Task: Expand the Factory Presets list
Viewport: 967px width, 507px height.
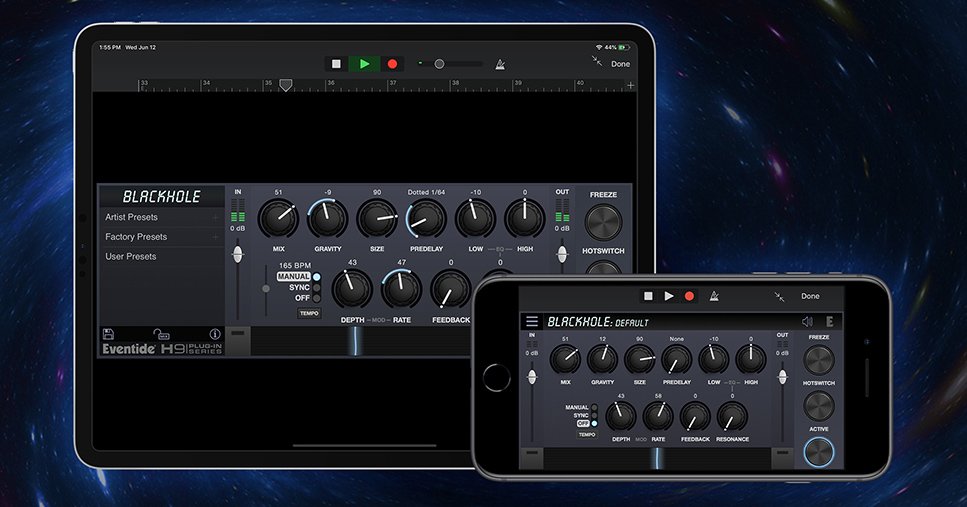Action: pyautogui.click(x=160, y=237)
